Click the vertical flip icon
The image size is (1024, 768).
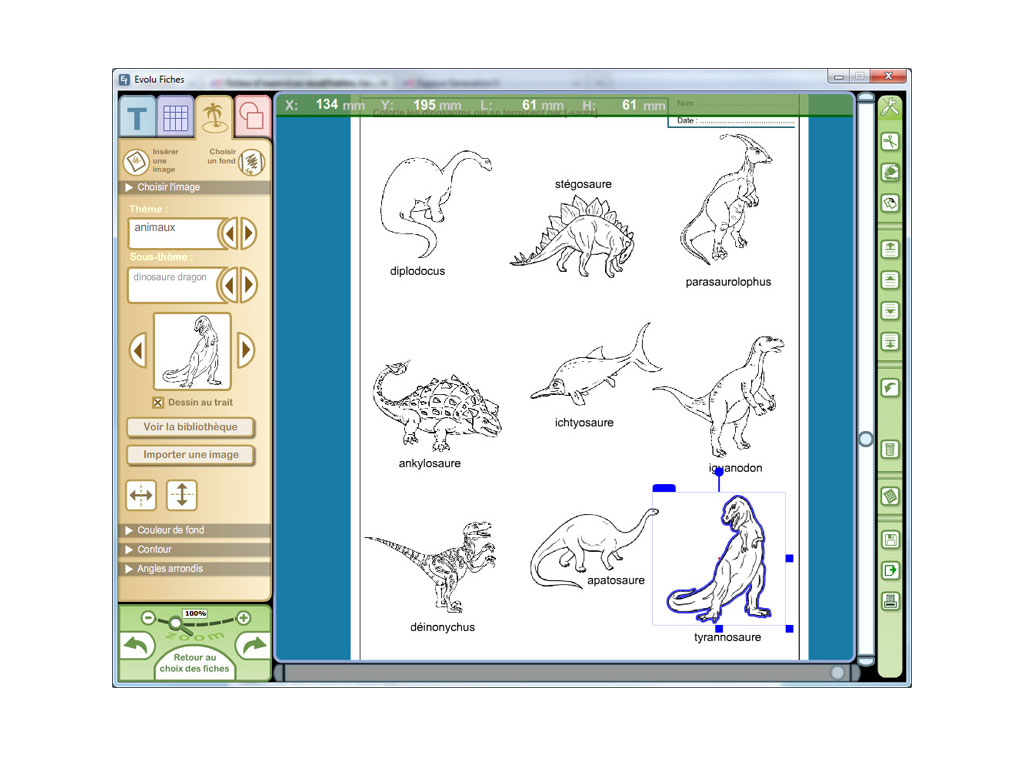pyautogui.click(x=181, y=495)
